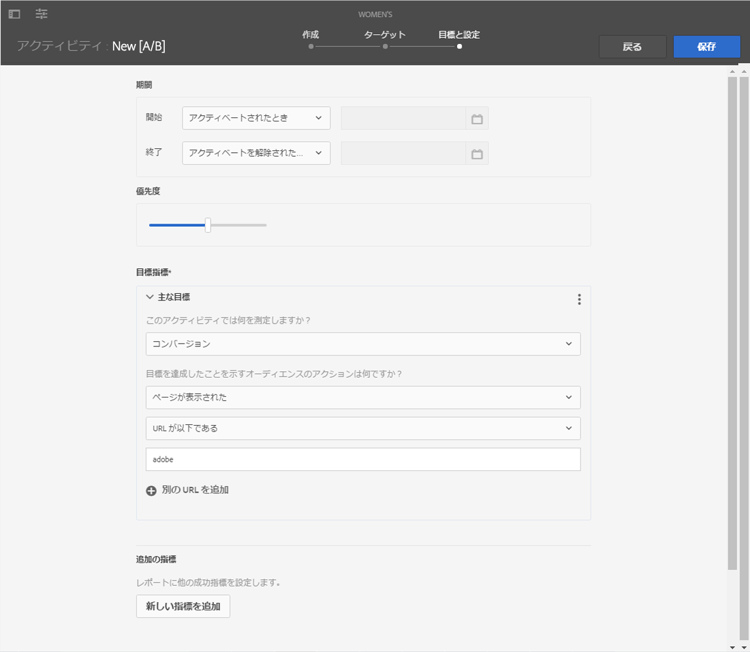Open the 終了 dropdown アクティベートを解除された
This screenshot has width=750, height=652.
(256, 153)
